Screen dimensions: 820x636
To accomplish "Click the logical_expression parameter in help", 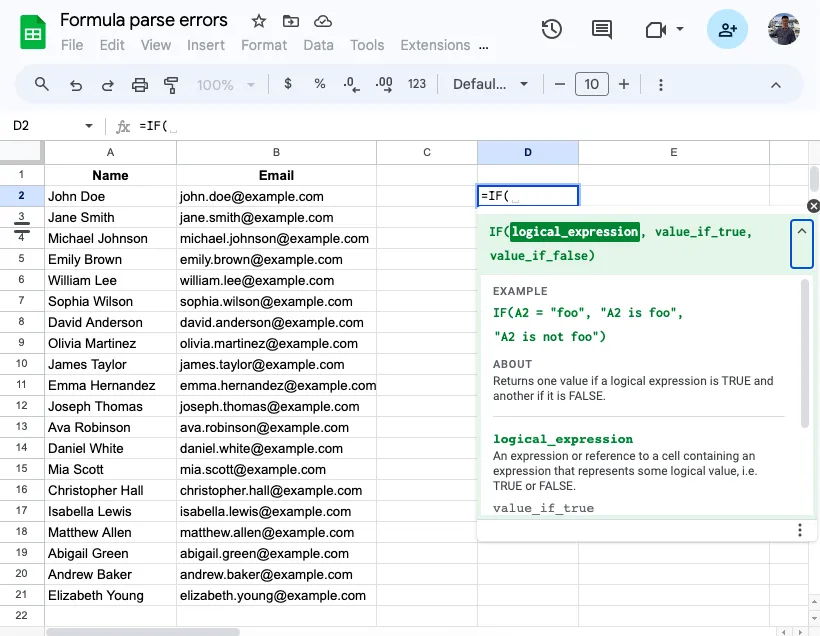I will click(575, 232).
